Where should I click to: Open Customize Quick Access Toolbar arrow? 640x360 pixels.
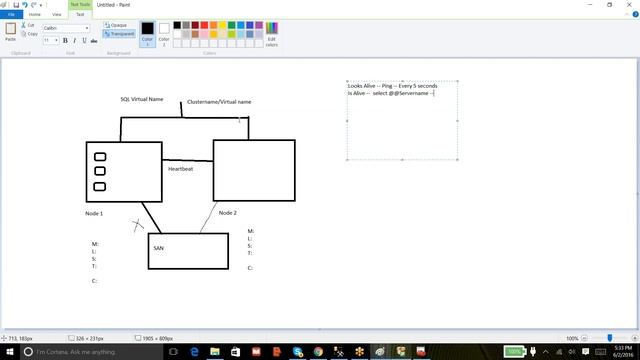(41, 5)
